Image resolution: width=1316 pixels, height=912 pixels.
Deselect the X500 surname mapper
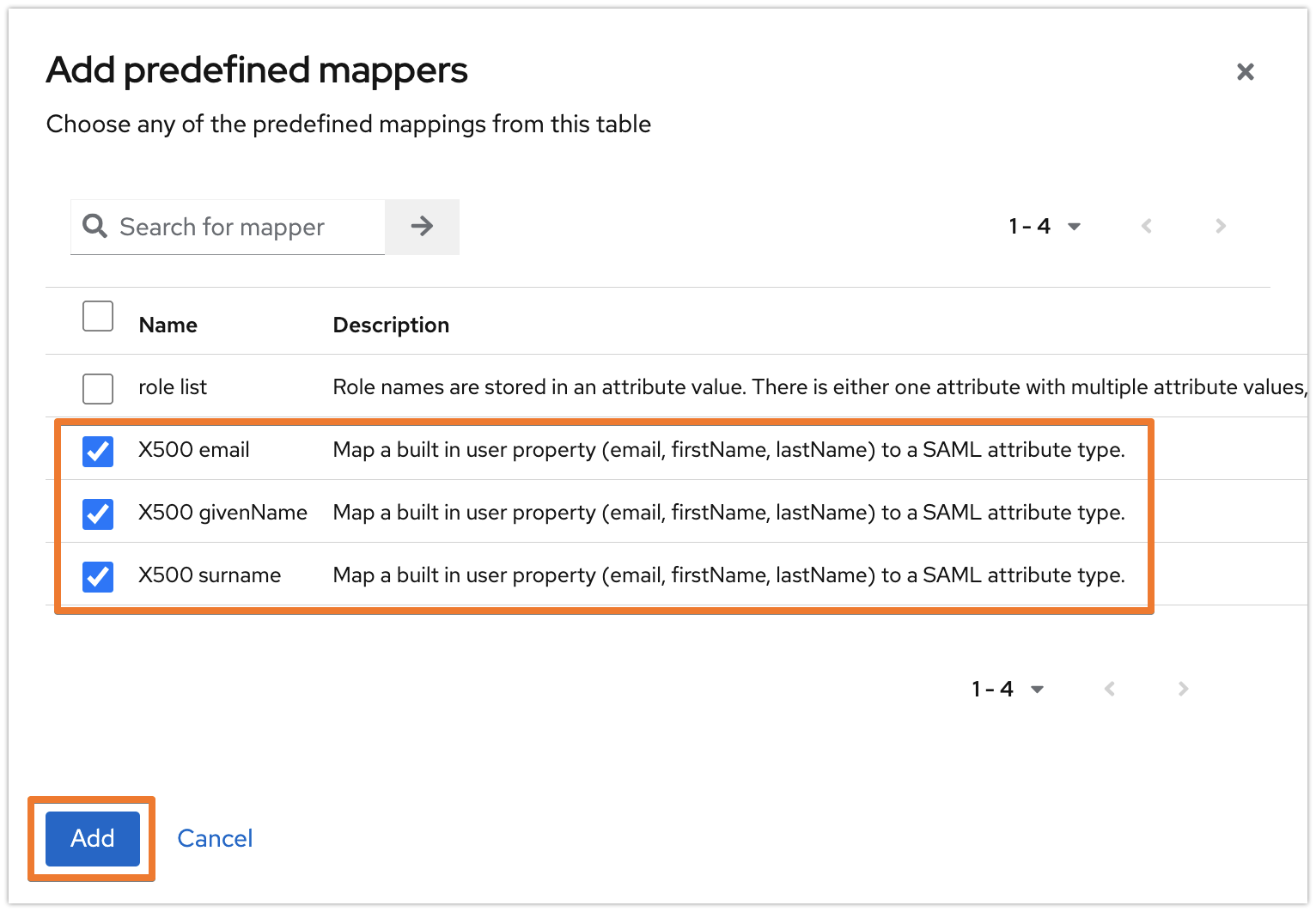(97, 576)
